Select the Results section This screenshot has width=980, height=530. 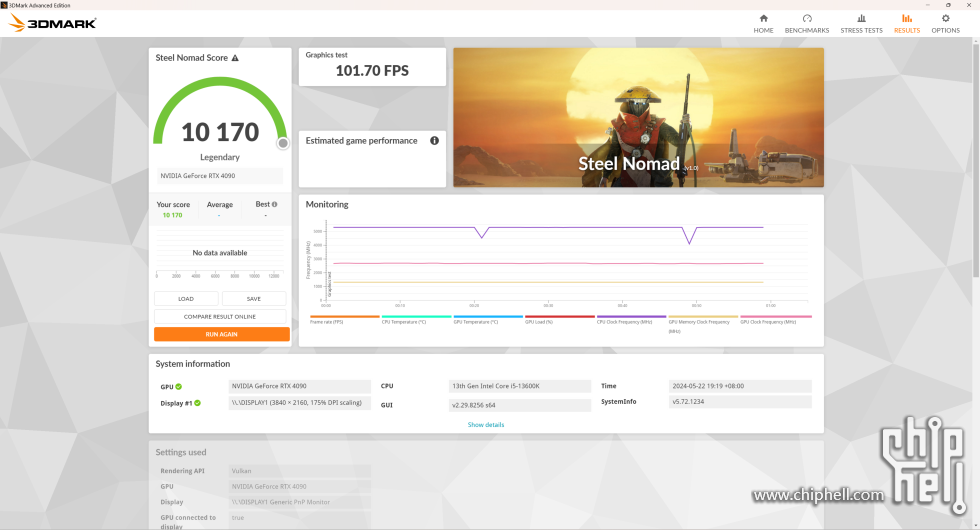[907, 24]
